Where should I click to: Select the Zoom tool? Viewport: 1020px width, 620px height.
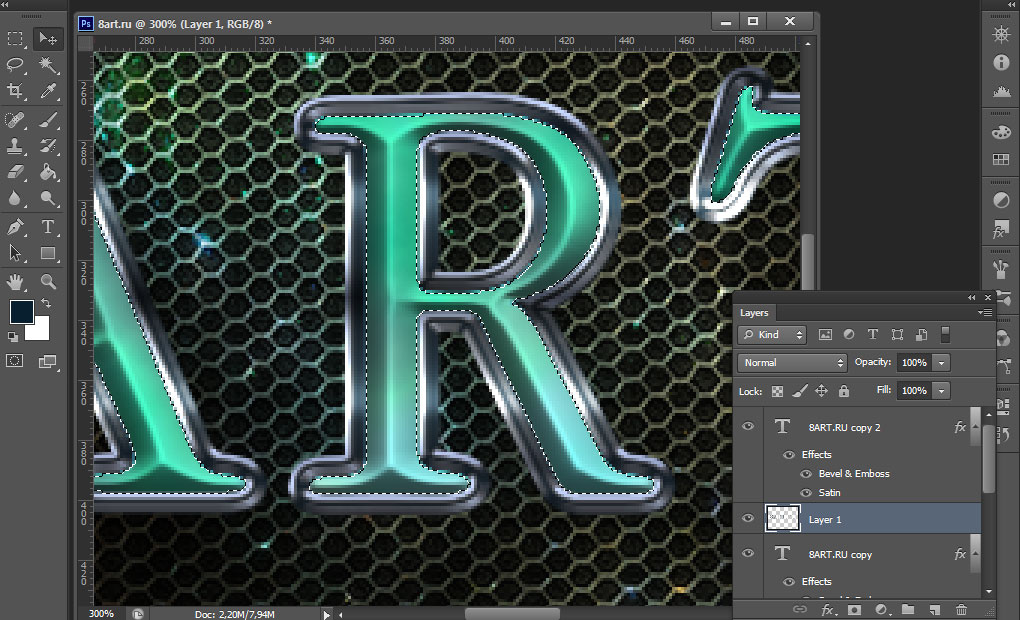pos(47,281)
